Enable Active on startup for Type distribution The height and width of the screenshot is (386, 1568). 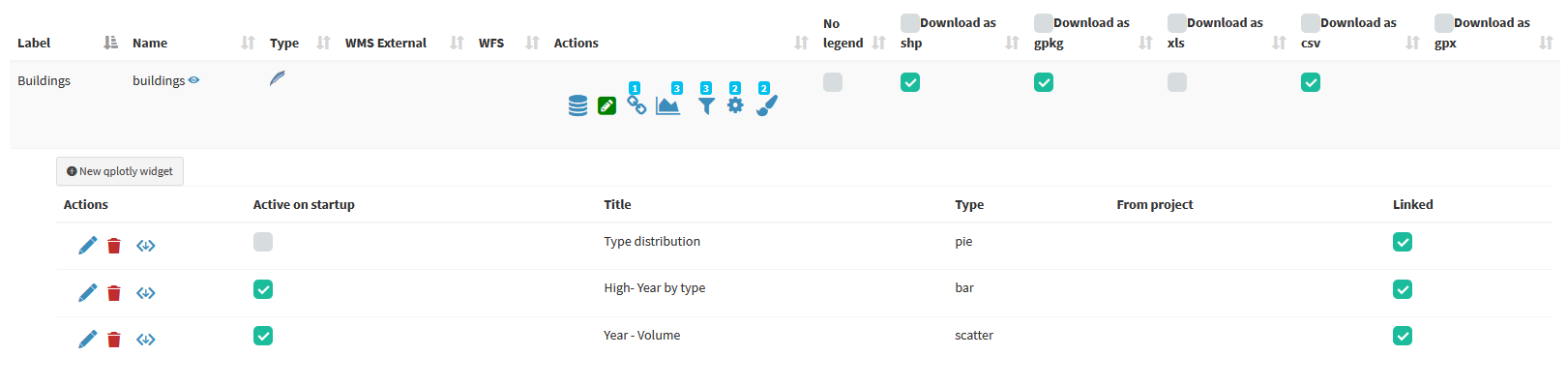coord(263,242)
